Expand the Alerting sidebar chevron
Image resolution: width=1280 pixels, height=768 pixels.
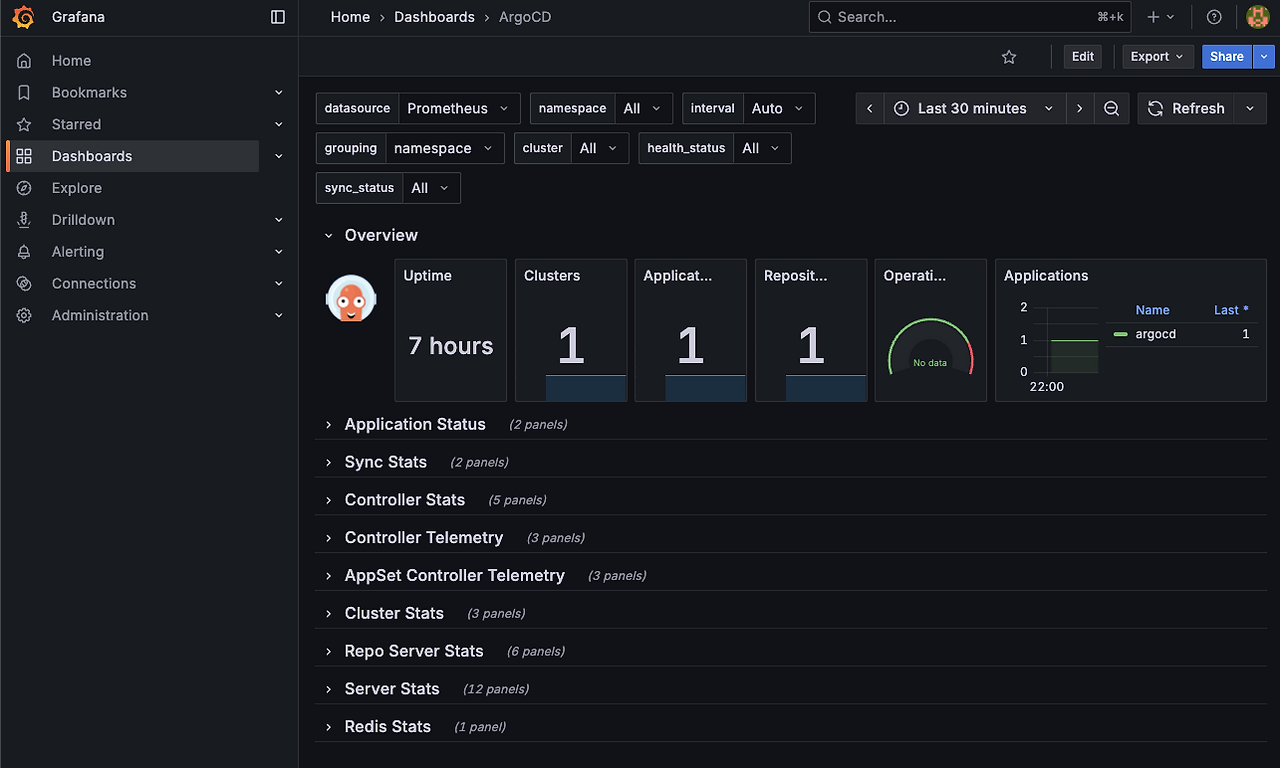pos(279,252)
